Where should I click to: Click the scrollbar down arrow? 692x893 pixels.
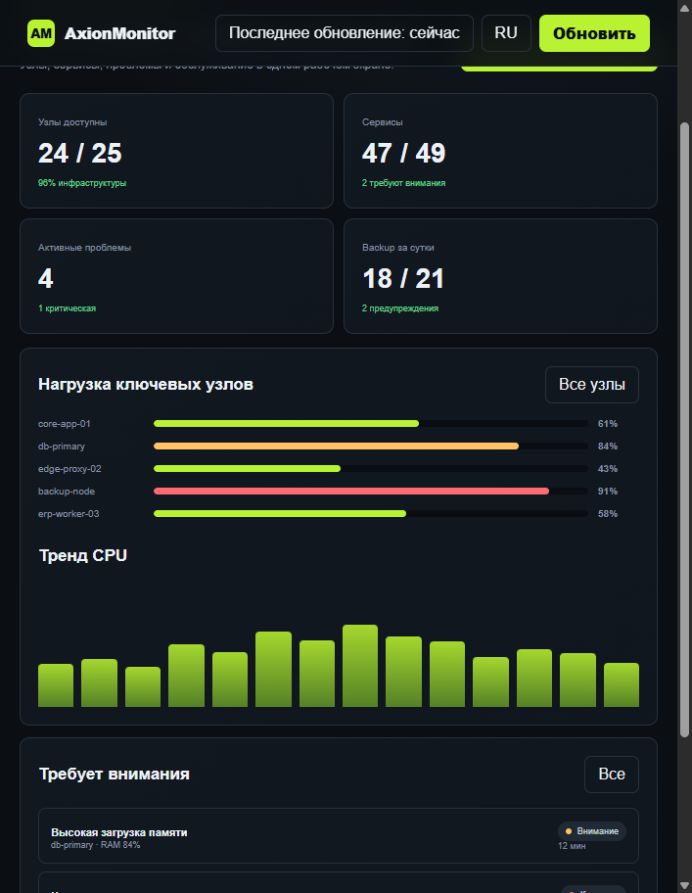[685, 886]
